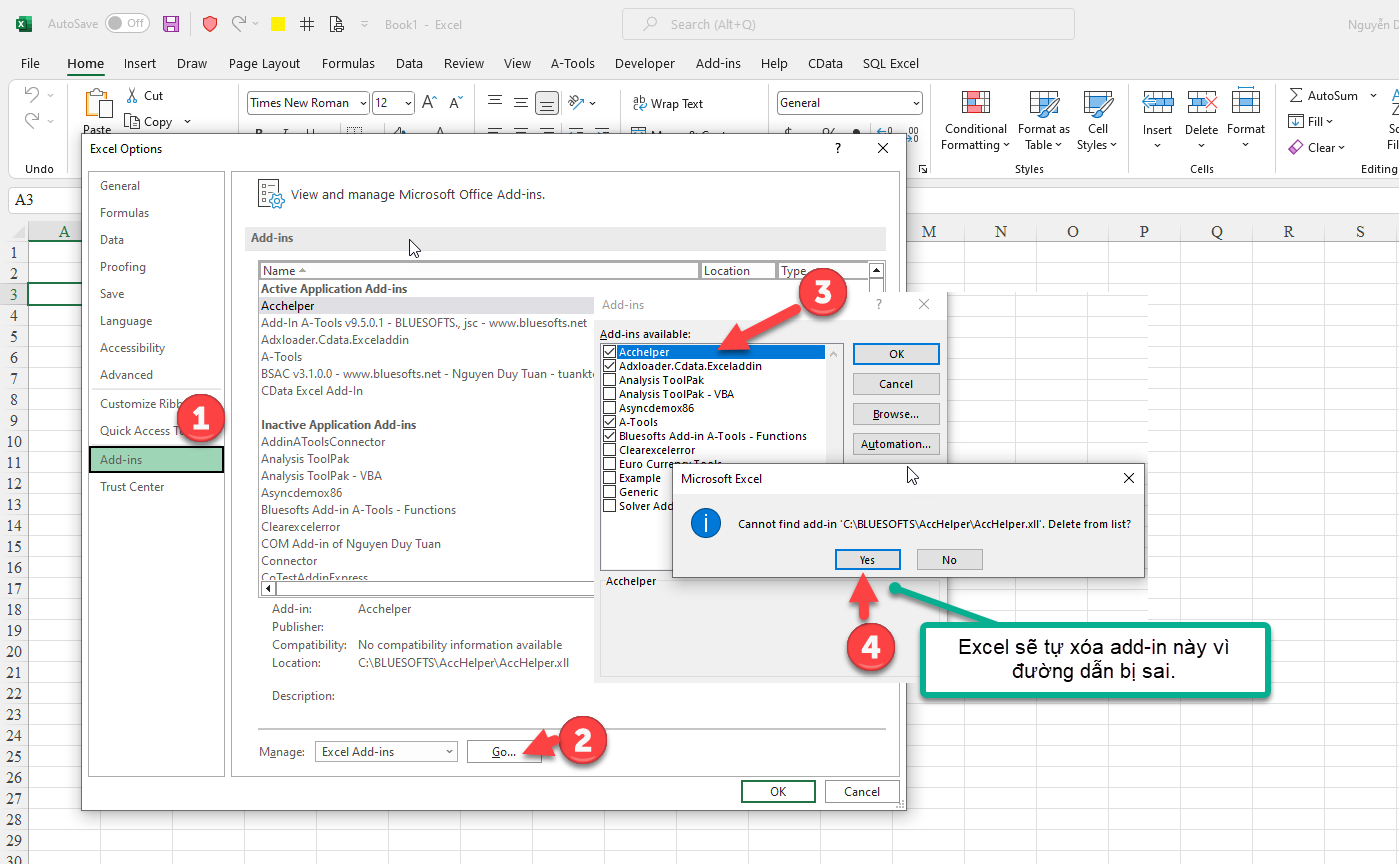Switch to the Developer ribbon tab
Image resolution: width=1399 pixels, height=864 pixels.
(x=645, y=63)
